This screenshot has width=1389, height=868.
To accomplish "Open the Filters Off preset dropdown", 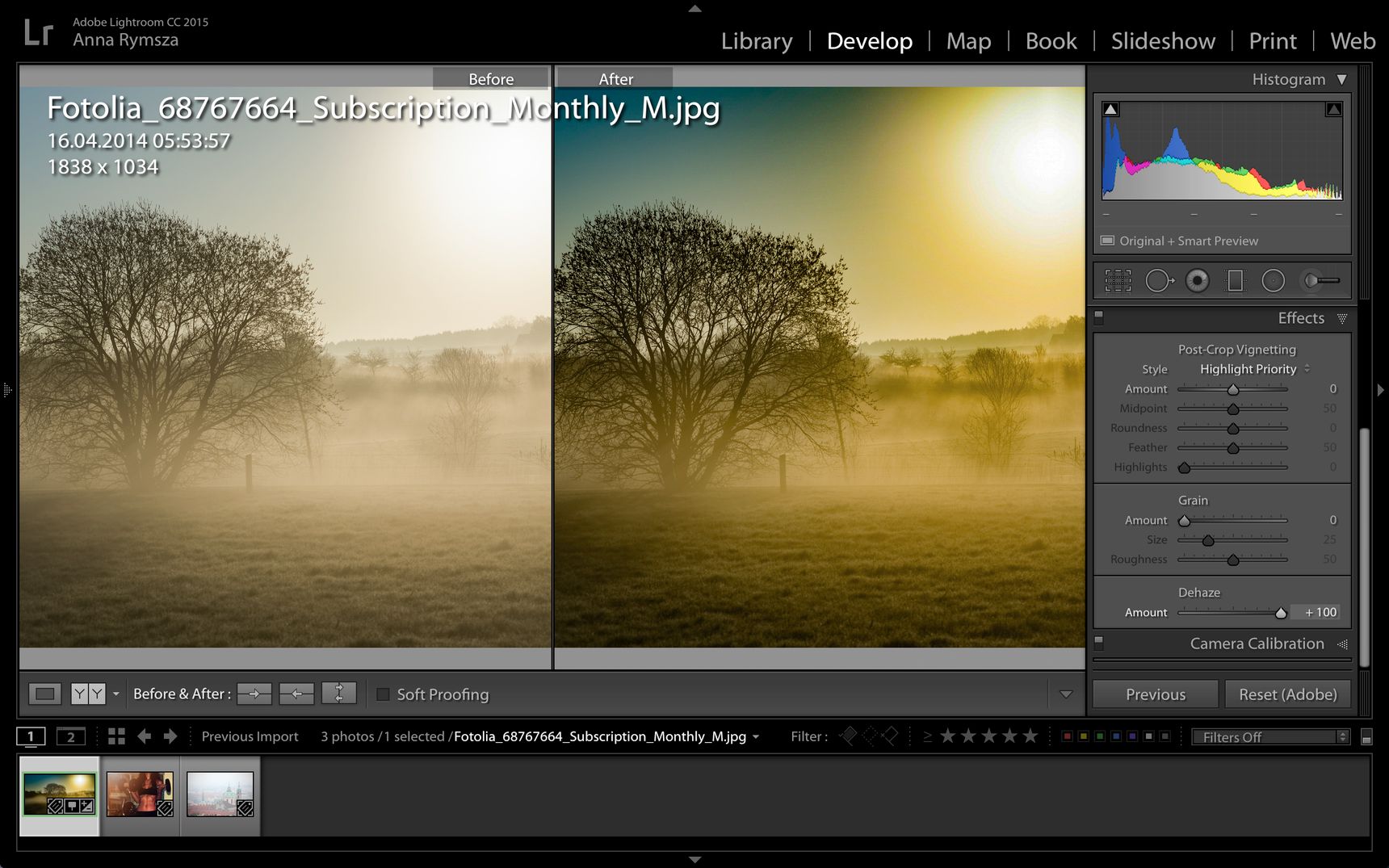I will pos(1270,737).
